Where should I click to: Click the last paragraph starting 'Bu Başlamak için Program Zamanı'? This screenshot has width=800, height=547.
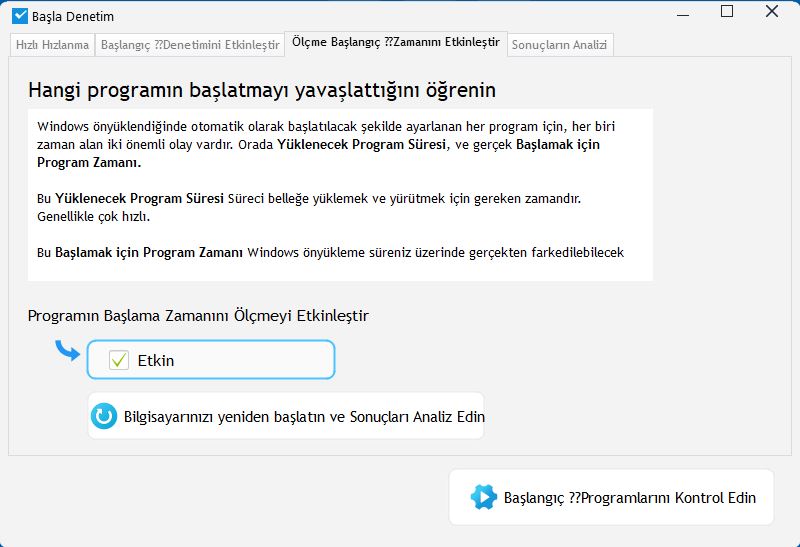331,253
